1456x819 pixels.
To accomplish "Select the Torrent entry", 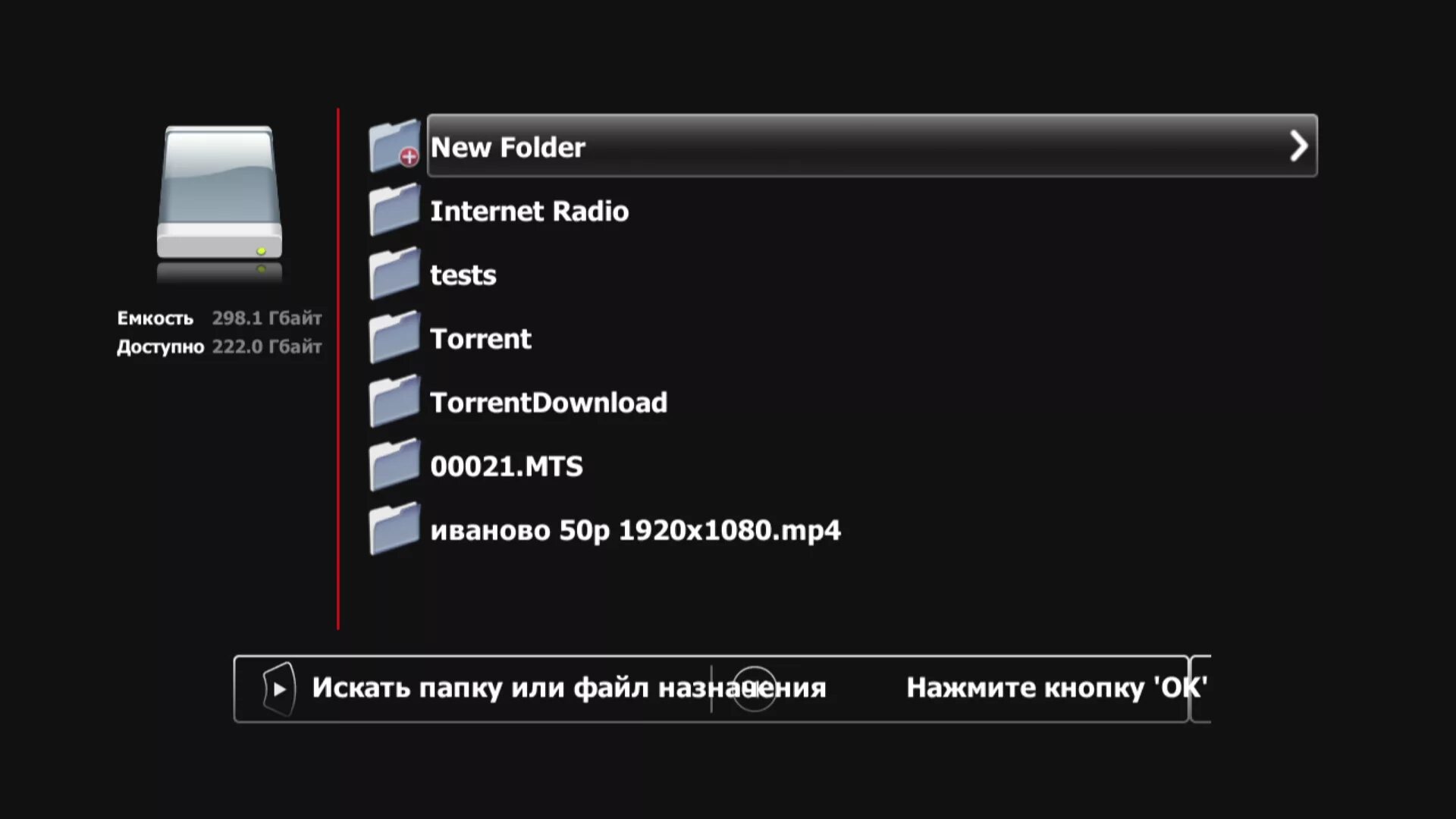I will pyautogui.click(x=480, y=338).
